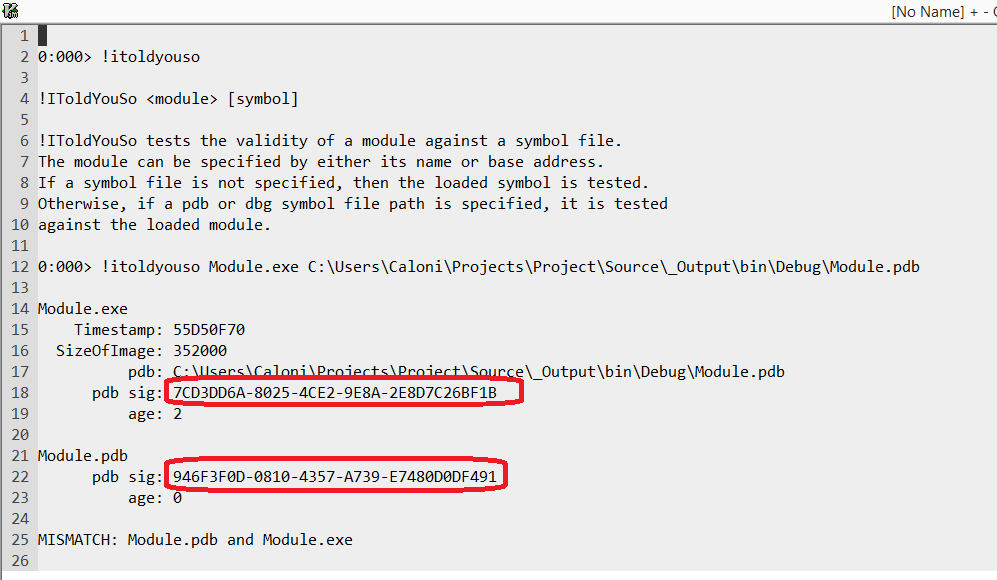Click the [No Name] window title text
The image size is (997, 580).
(927, 11)
